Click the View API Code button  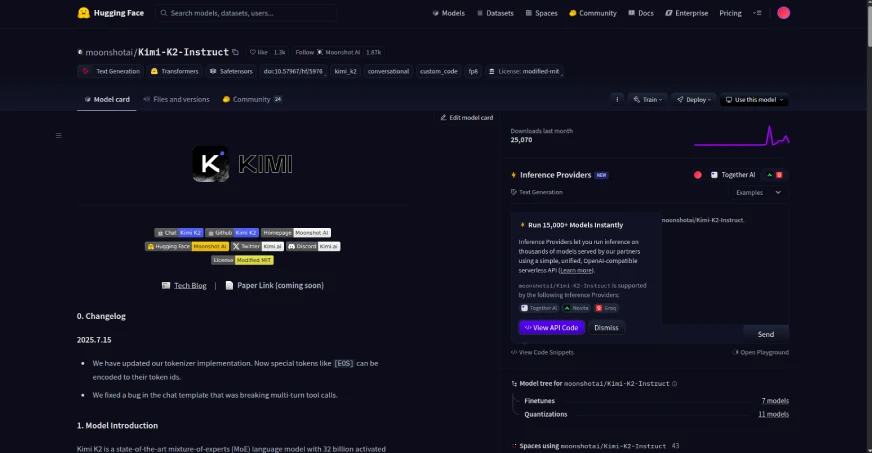coord(552,327)
